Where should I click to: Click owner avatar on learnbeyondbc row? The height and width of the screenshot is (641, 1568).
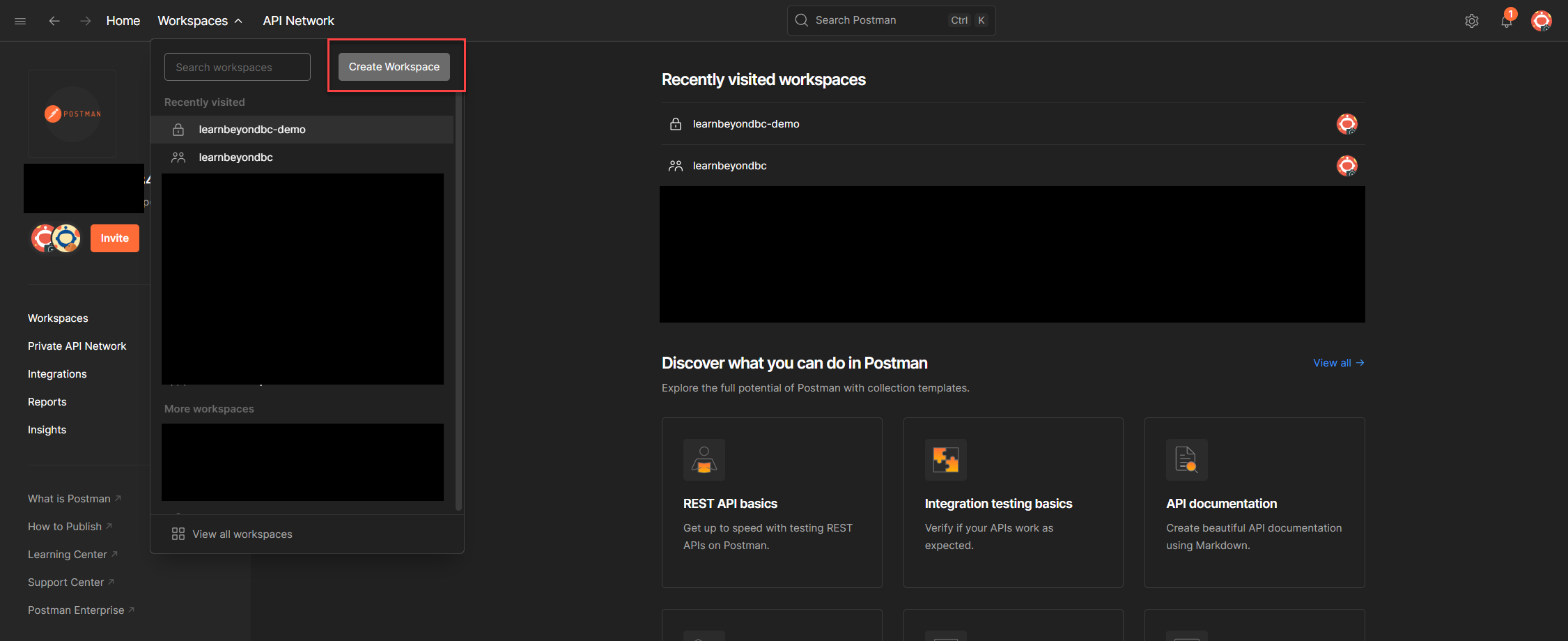1347,166
